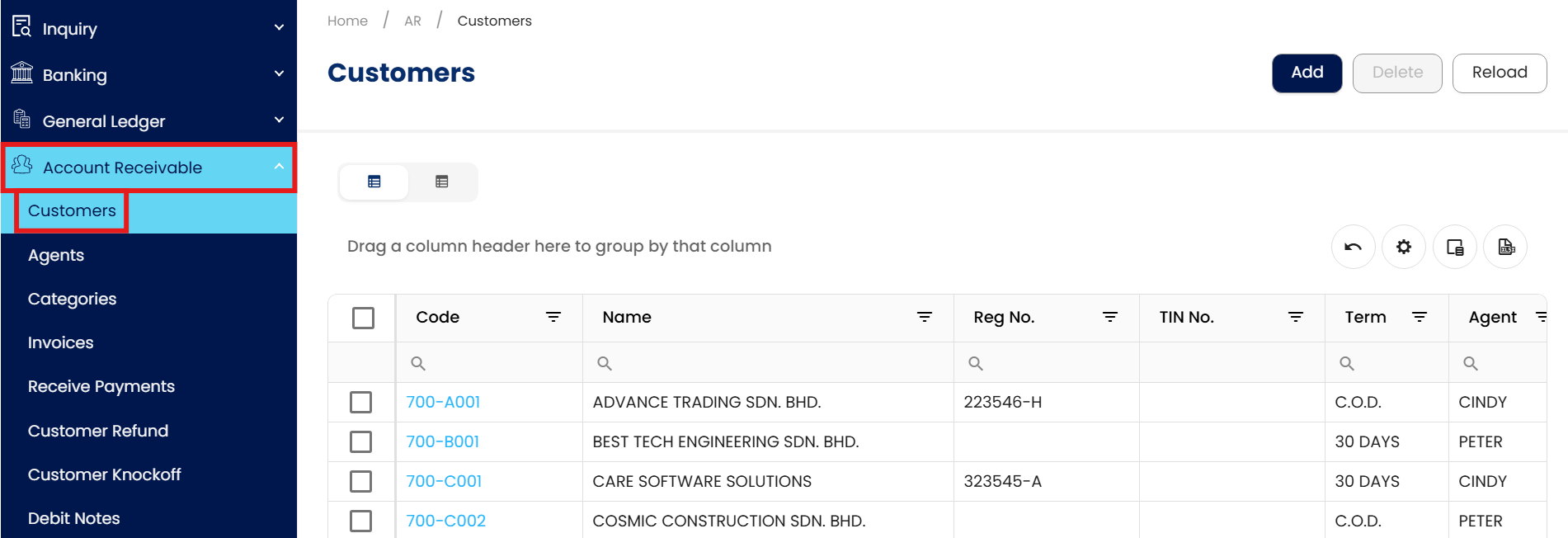
Task: Switch to the second grid view icon
Action: pos(442,182)
